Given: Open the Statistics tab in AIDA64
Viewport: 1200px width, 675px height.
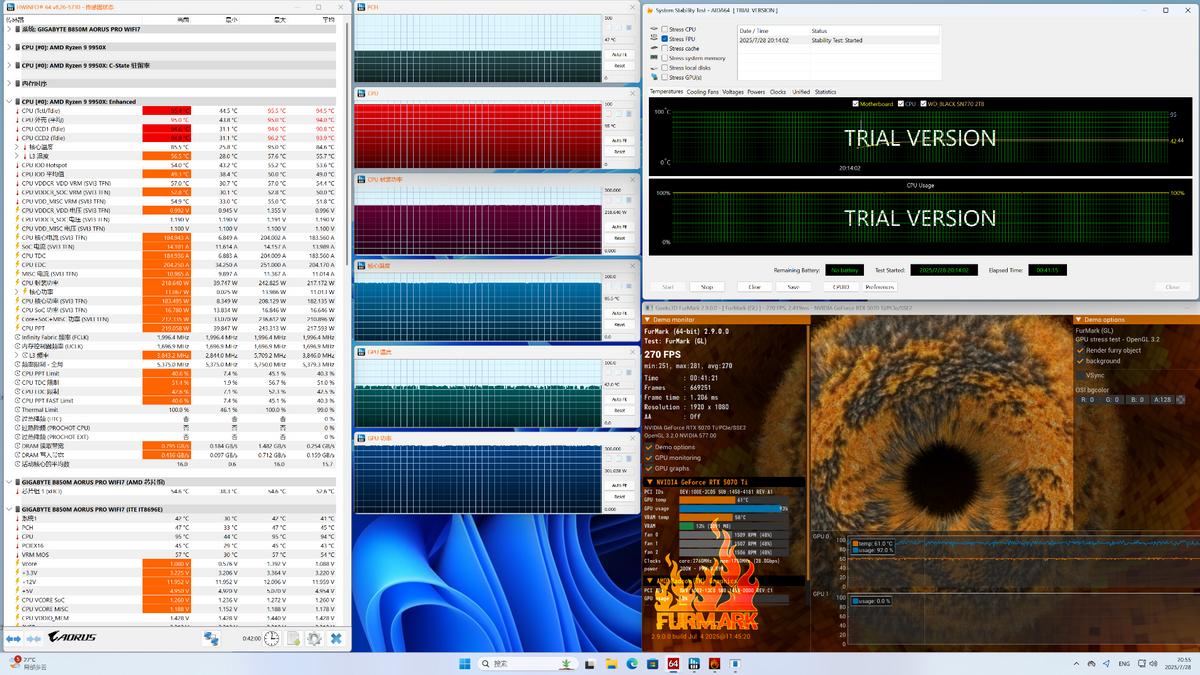Looking at the screenshot, I should pos(825,92).
